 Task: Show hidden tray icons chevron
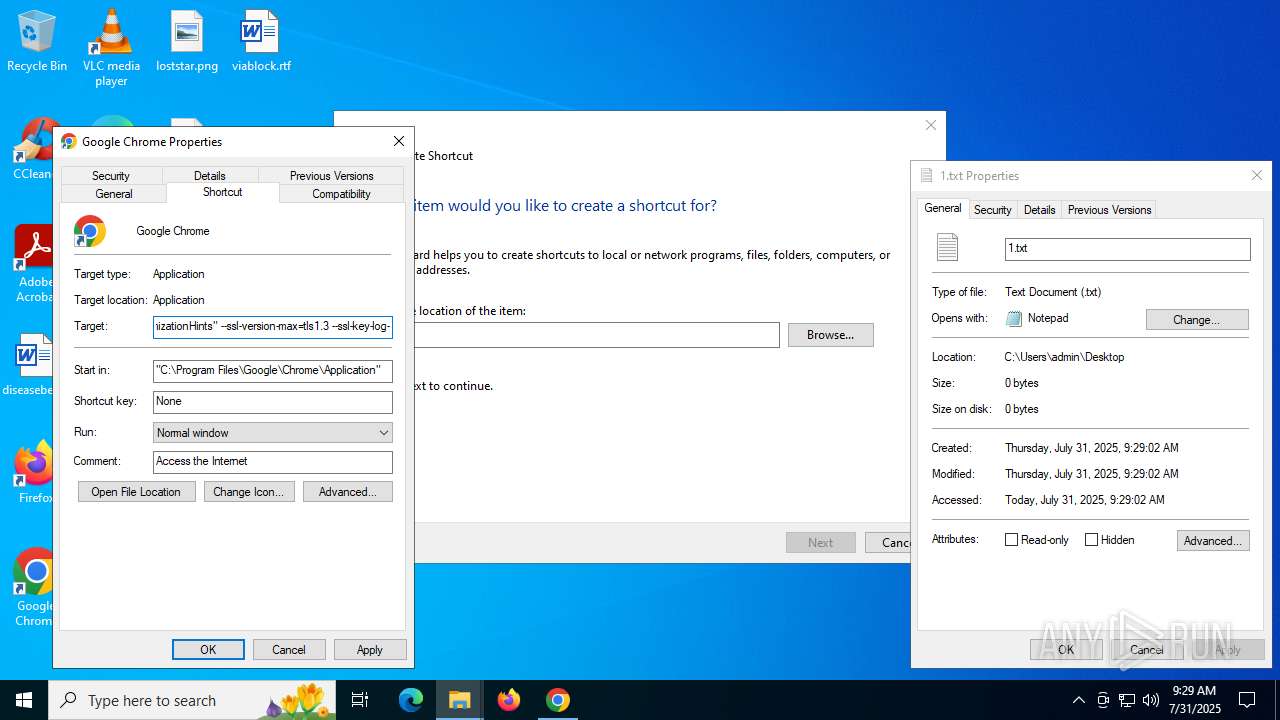1078,700
